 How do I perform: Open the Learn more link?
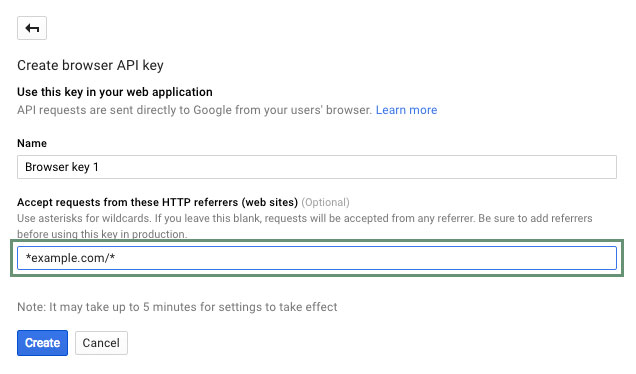(406, 110)
